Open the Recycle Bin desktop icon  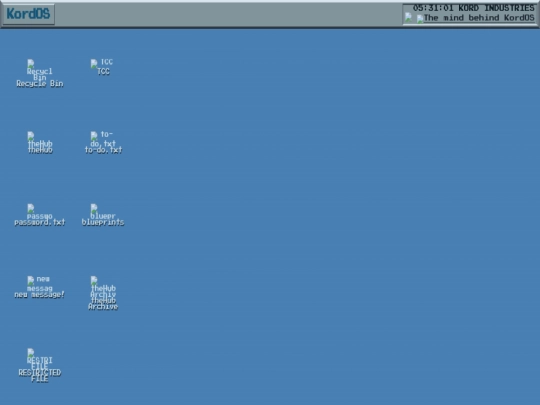(40, 73)
